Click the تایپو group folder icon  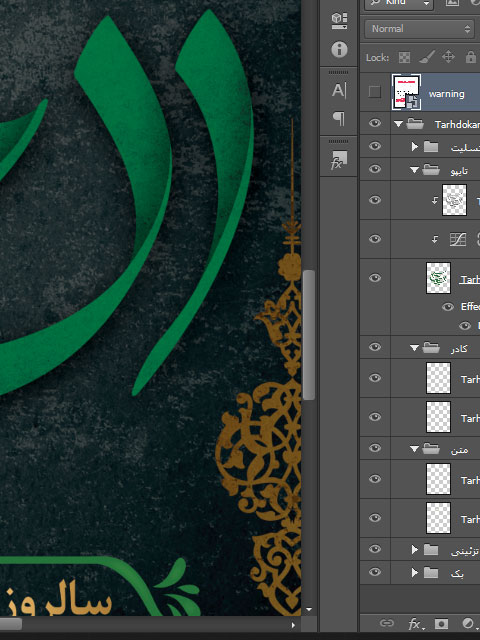coord(431,169)
